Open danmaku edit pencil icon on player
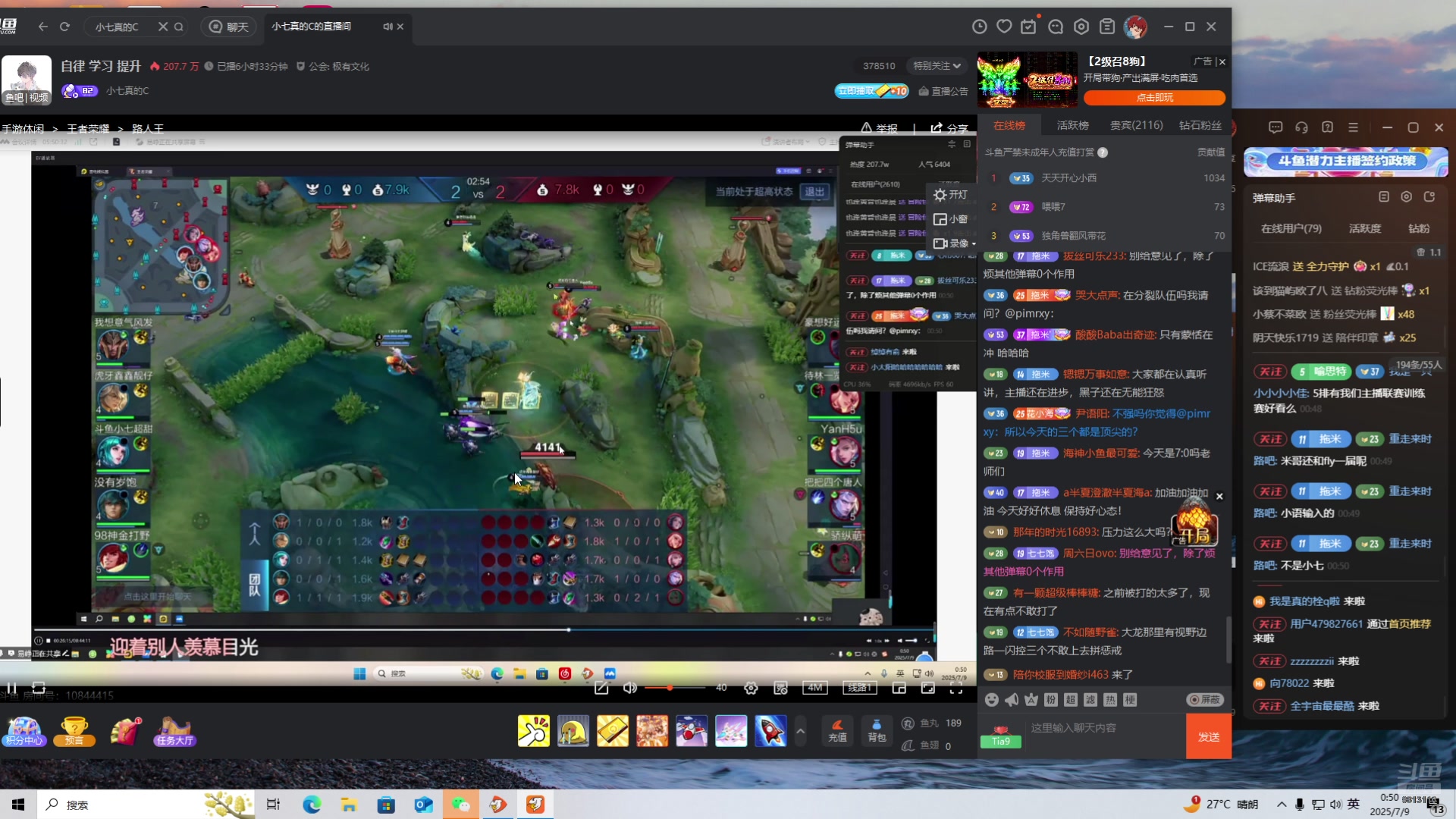This screenshot has width=1456, height=819. [602, 688]
